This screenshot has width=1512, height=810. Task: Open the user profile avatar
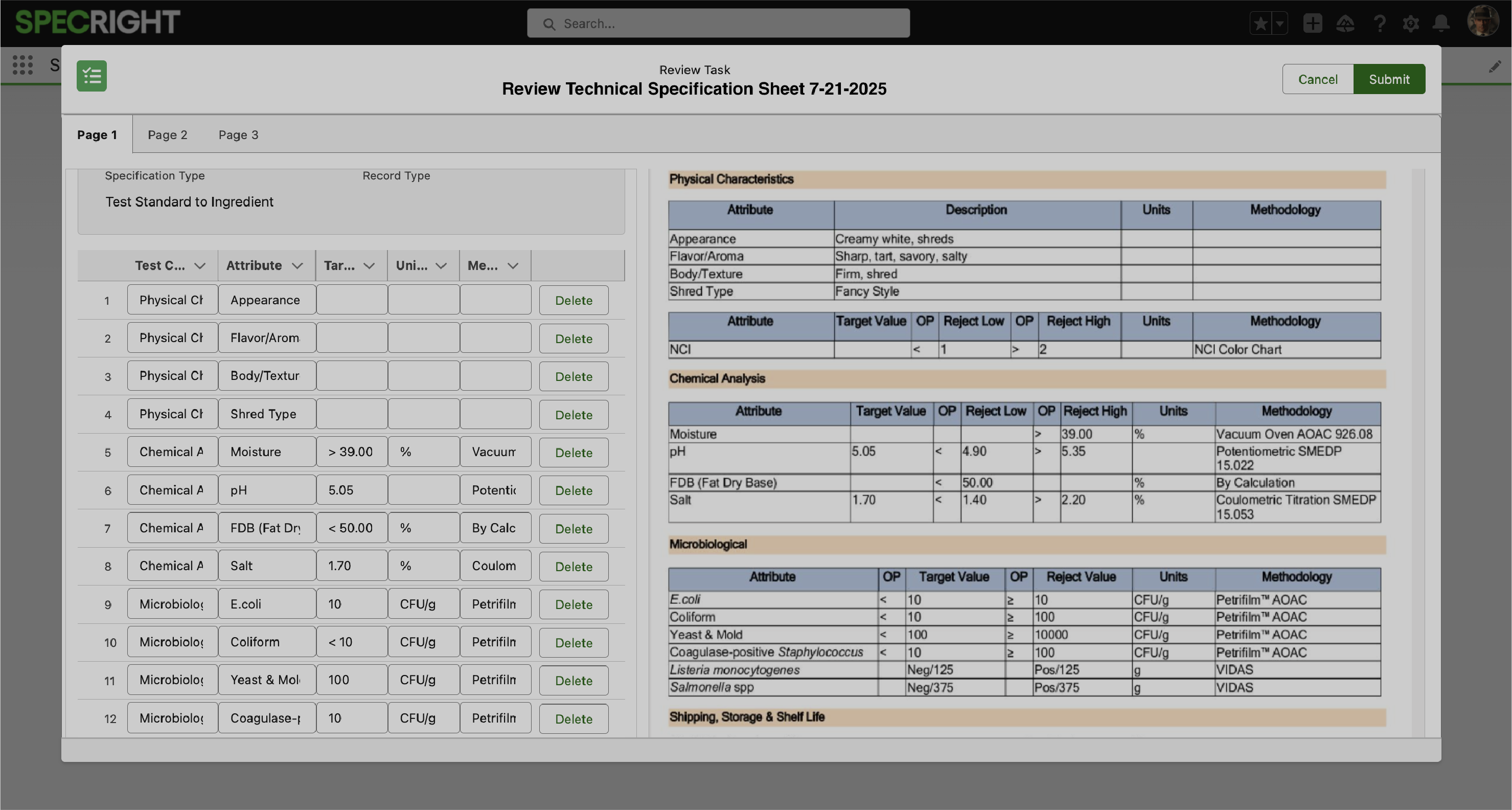[1483, 22]
